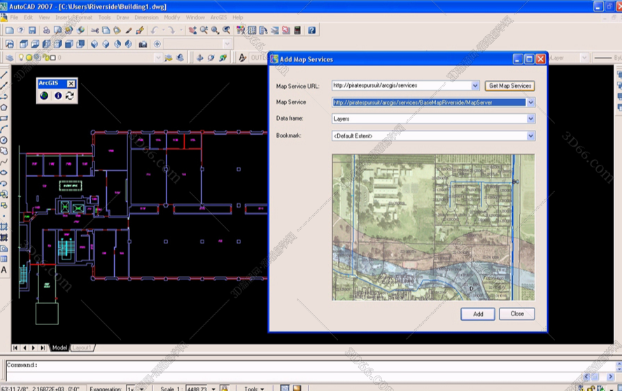
Task: Click the Cut scissors icon
Action: click(x=95, y=30)
